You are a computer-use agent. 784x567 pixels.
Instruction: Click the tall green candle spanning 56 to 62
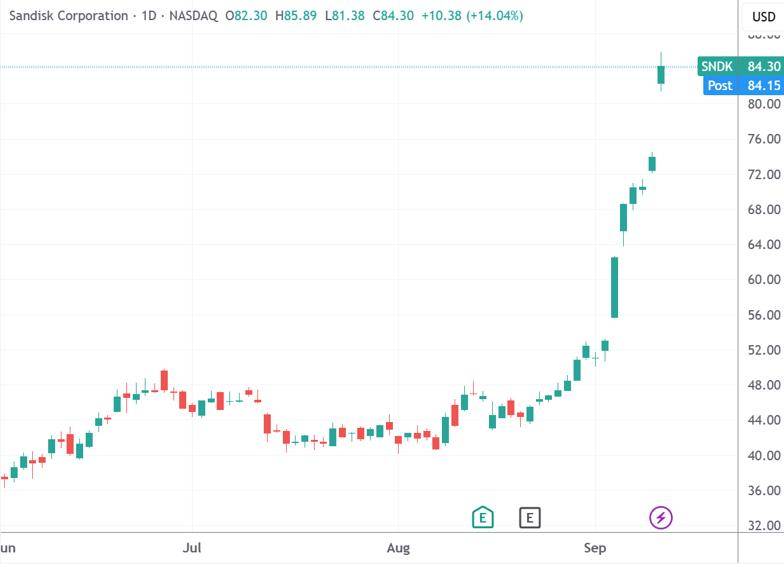[x=614, y=287]
